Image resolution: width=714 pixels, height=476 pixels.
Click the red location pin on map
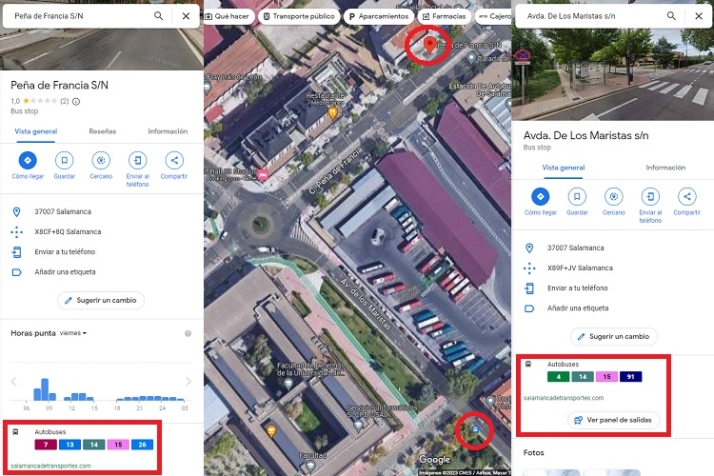(430, 43)
